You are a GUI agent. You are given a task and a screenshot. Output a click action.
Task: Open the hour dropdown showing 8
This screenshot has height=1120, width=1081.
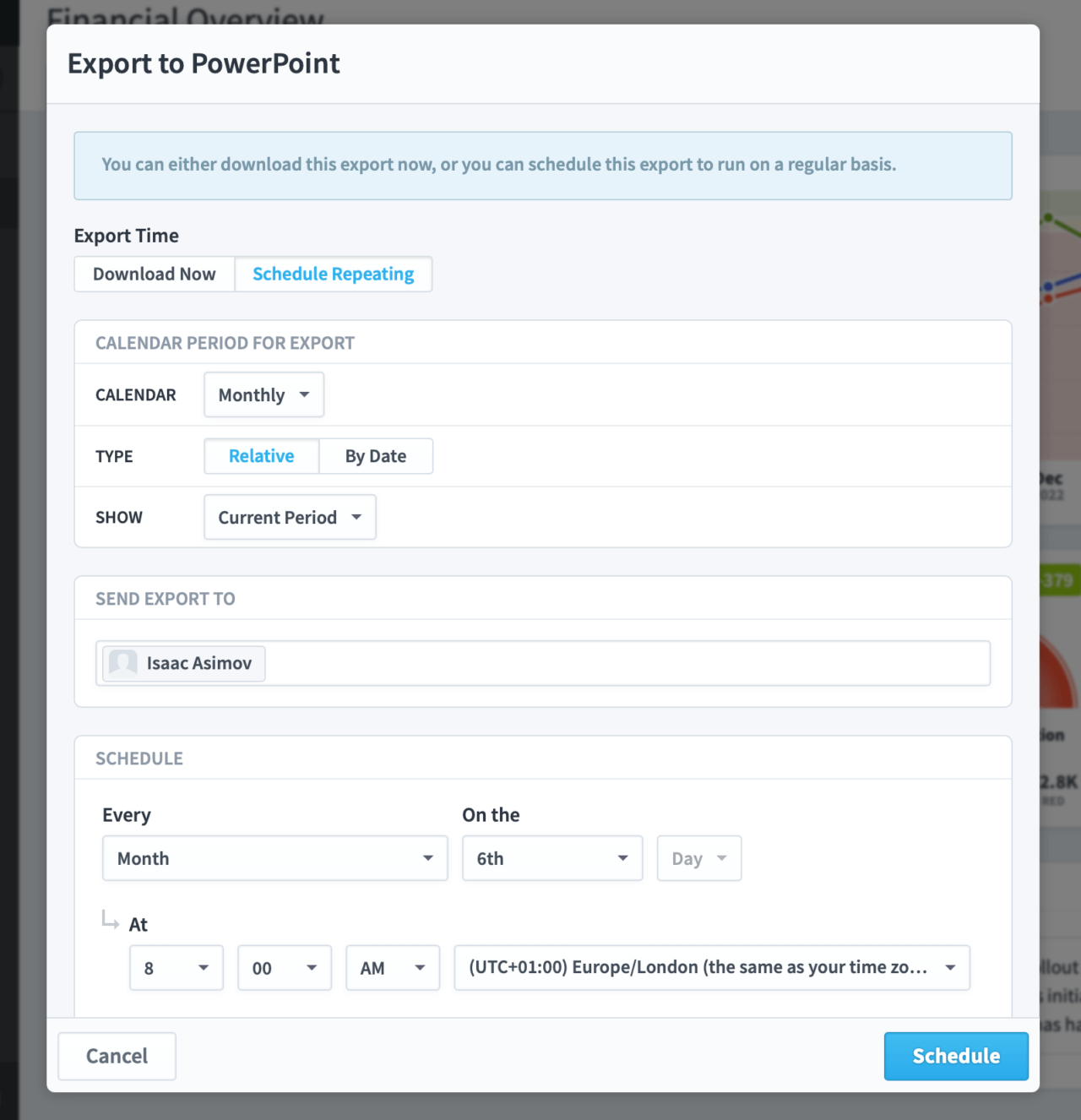coord(203,968)
